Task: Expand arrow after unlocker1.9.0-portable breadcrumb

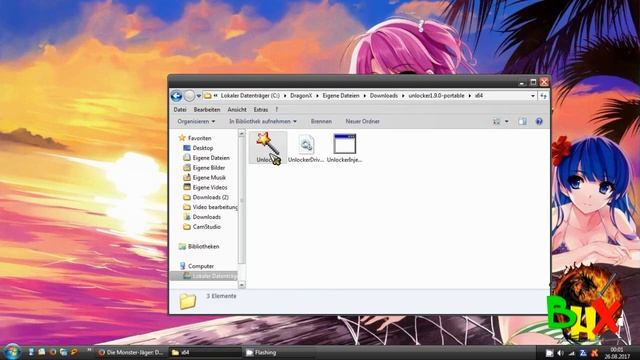Action: coord(470,96)
